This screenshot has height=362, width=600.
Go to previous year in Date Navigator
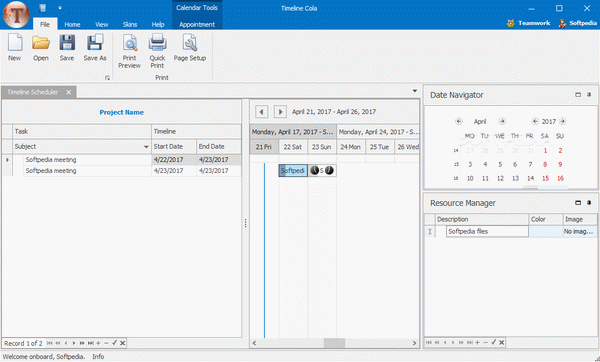pos(535,121)
